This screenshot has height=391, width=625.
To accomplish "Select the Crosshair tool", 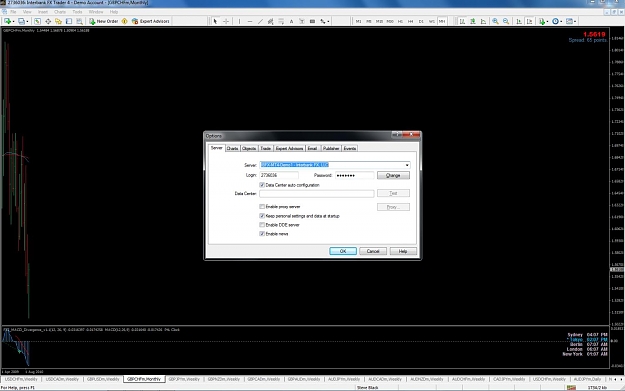I will tap(226, 21).
